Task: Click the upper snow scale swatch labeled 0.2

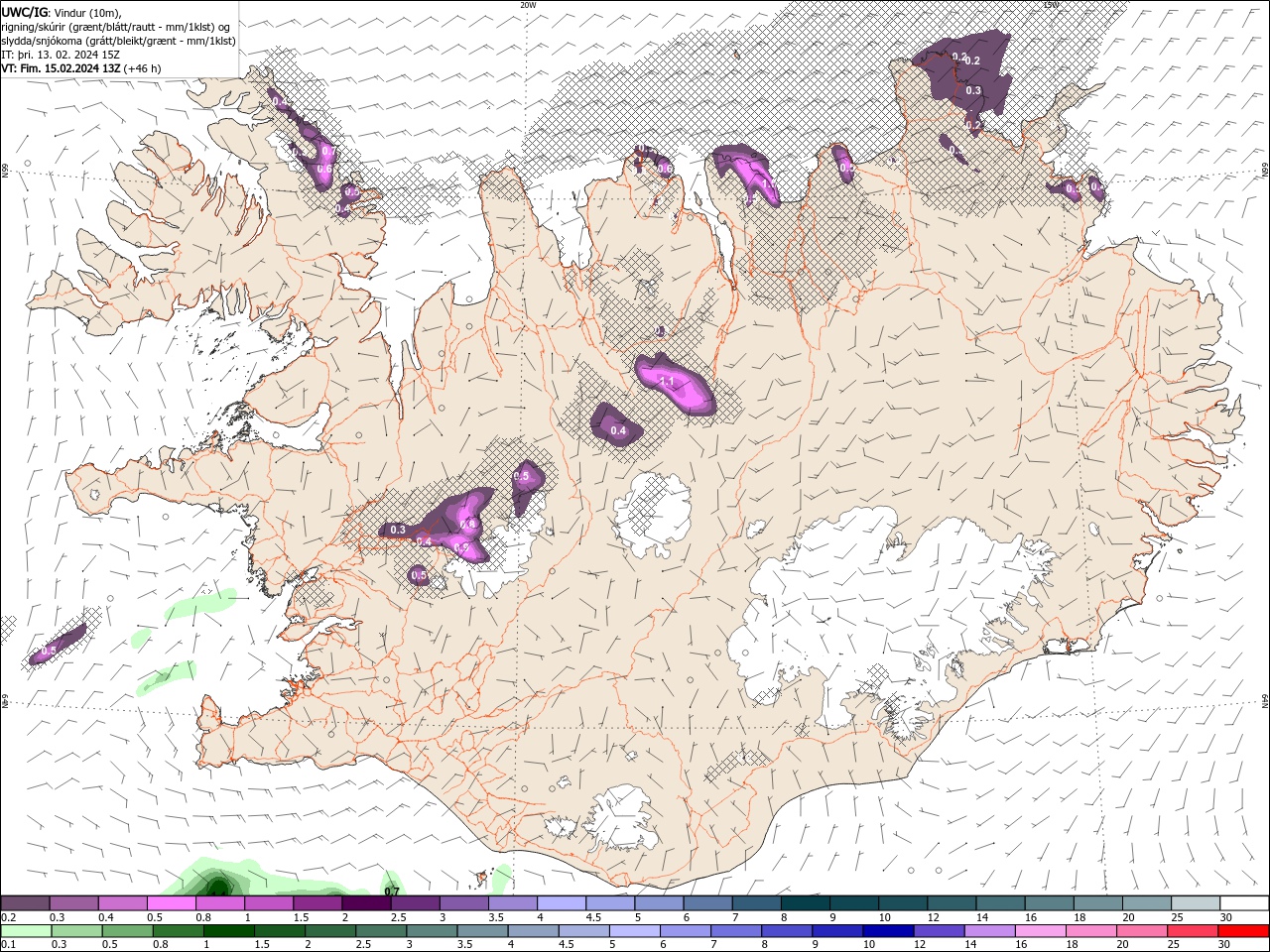Action: coord(25,902)
